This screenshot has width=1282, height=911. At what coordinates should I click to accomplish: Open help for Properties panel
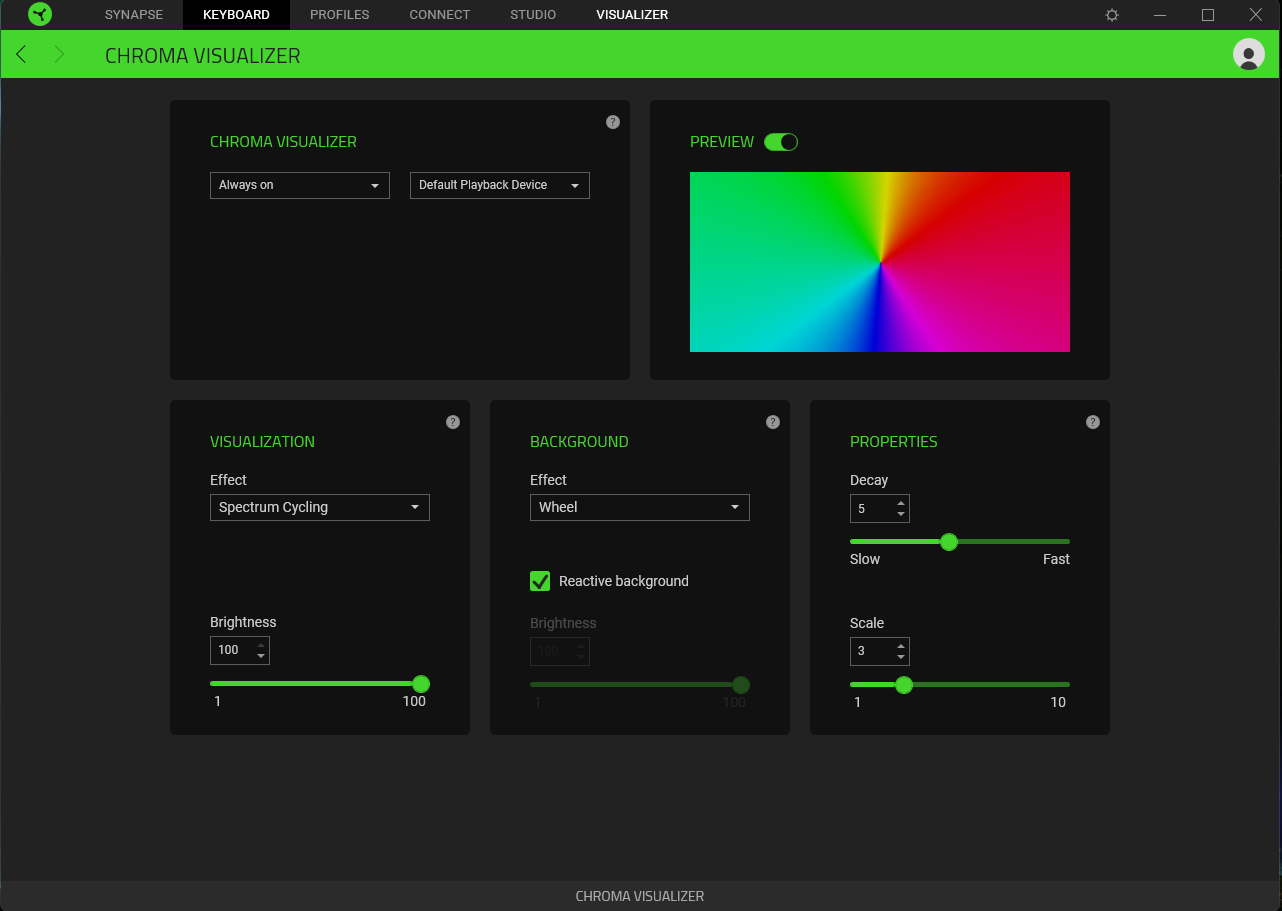click(1093, 422)
